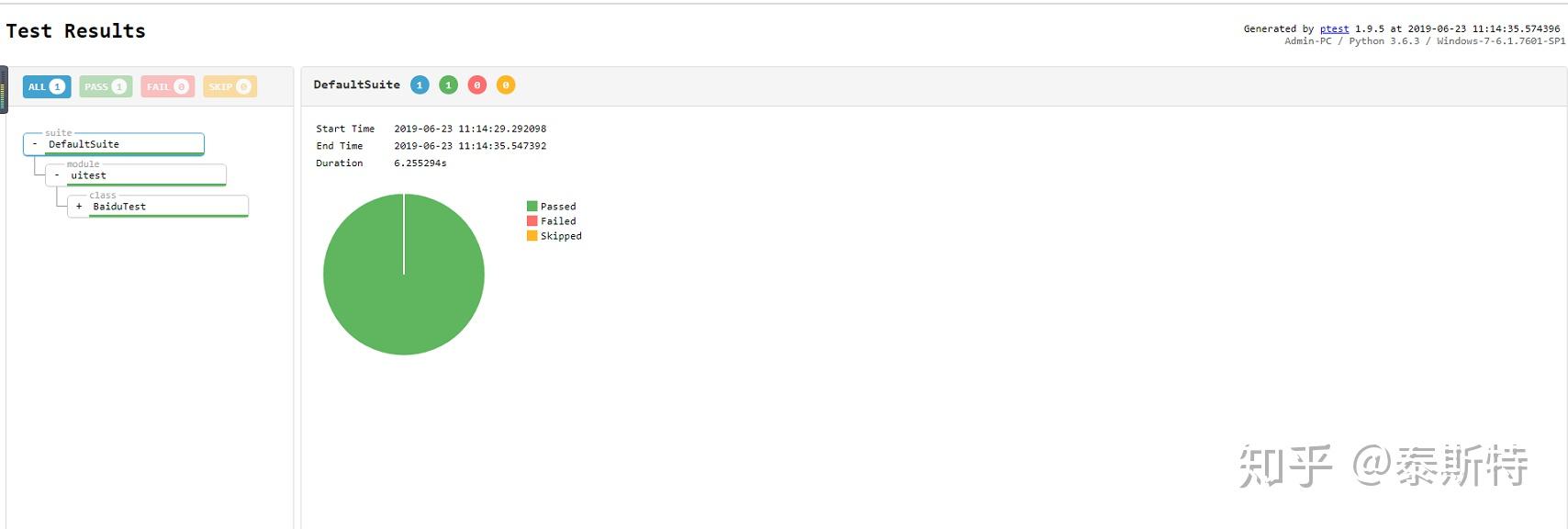Click the Failed legend red swatch
The width and height of the screenshot is (1568, 529).
532,221
